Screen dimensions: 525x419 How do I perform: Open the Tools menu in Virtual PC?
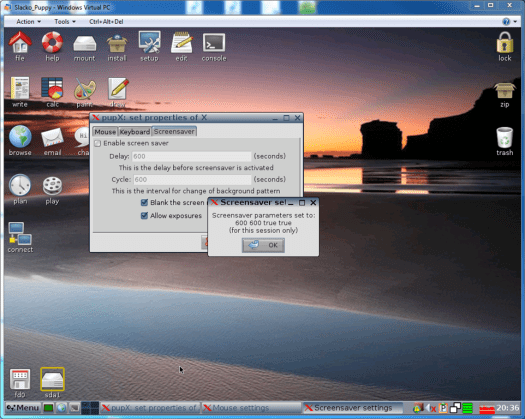click(x=65, y=21)
